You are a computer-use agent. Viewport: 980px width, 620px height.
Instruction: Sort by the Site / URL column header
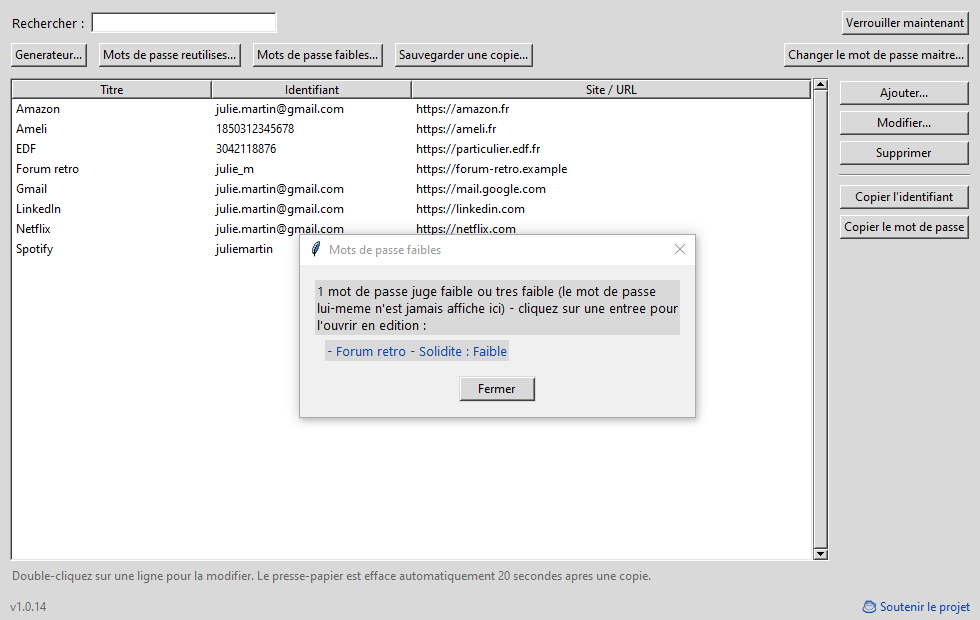pyautogui.click(x=611, y=89)
